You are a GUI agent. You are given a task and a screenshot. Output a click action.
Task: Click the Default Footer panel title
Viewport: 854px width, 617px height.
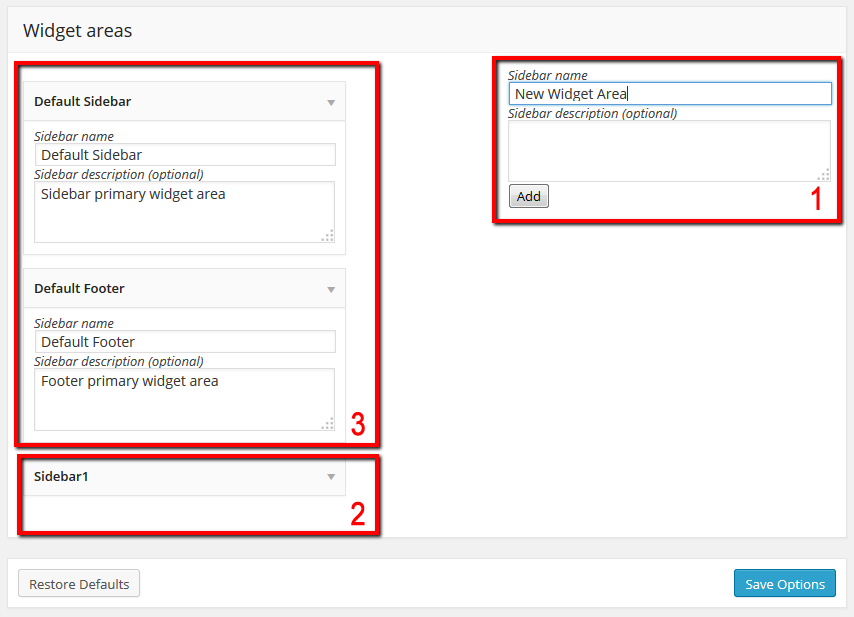point(79,289)
